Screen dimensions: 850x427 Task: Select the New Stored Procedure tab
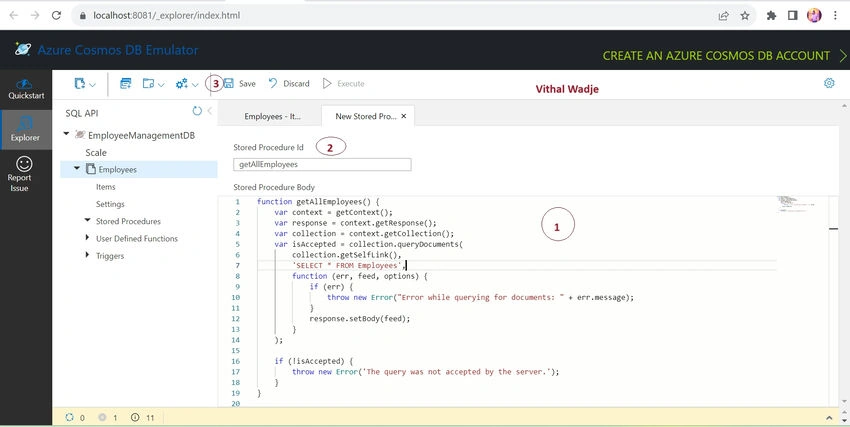(x=365, y=116)
